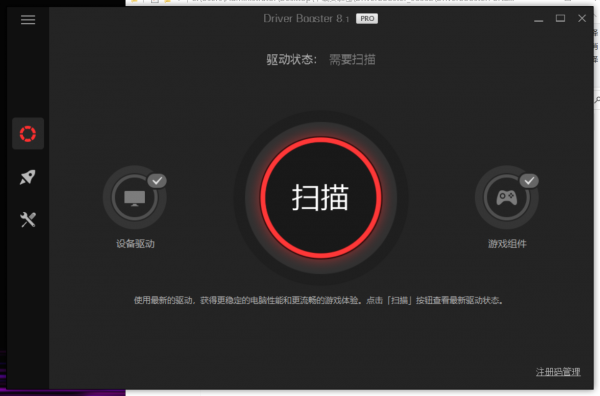This screenshot has height=396, width=600.
Task: Open the Tools wrench sidebar icon
Action: 28,220
